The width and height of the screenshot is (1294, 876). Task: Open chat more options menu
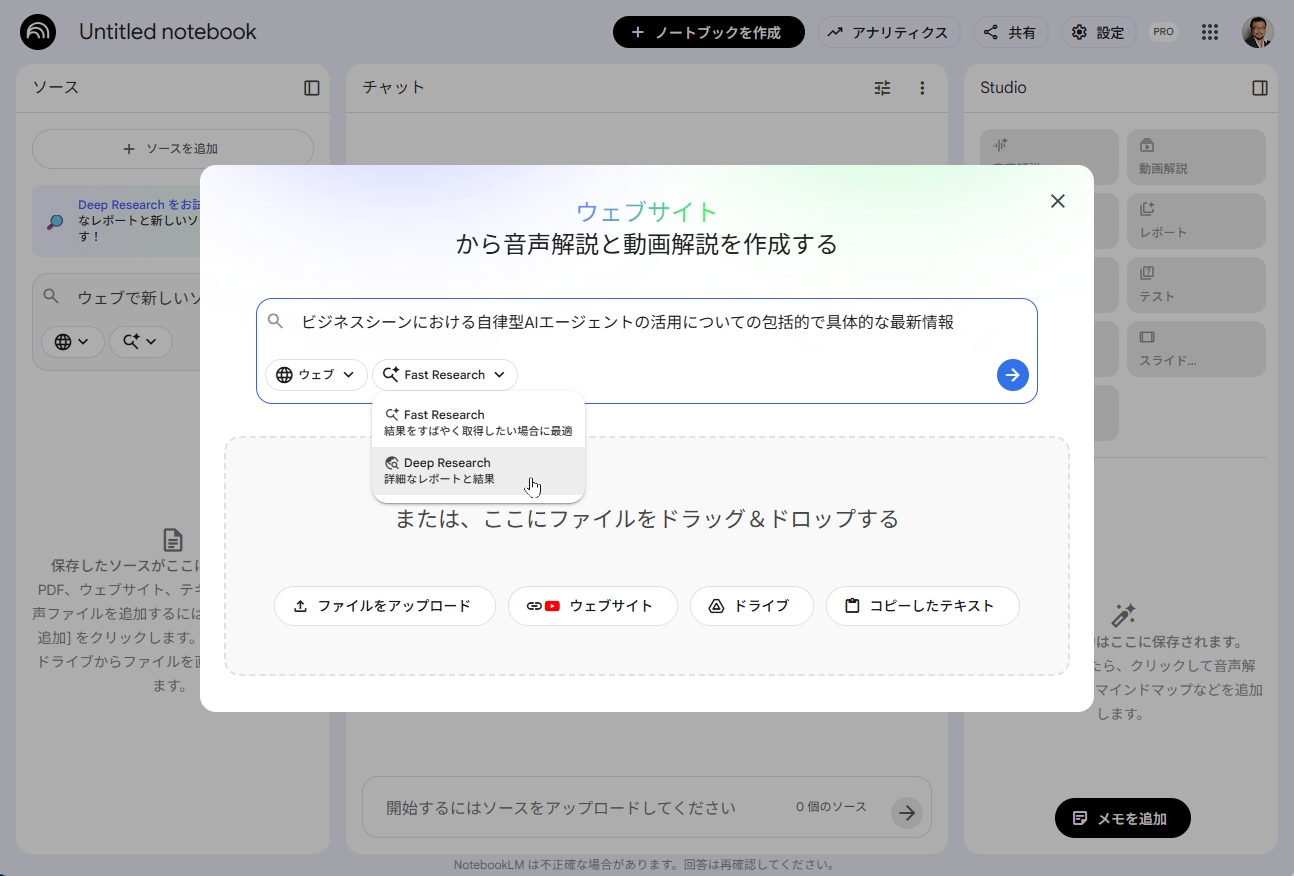(922, 88)
